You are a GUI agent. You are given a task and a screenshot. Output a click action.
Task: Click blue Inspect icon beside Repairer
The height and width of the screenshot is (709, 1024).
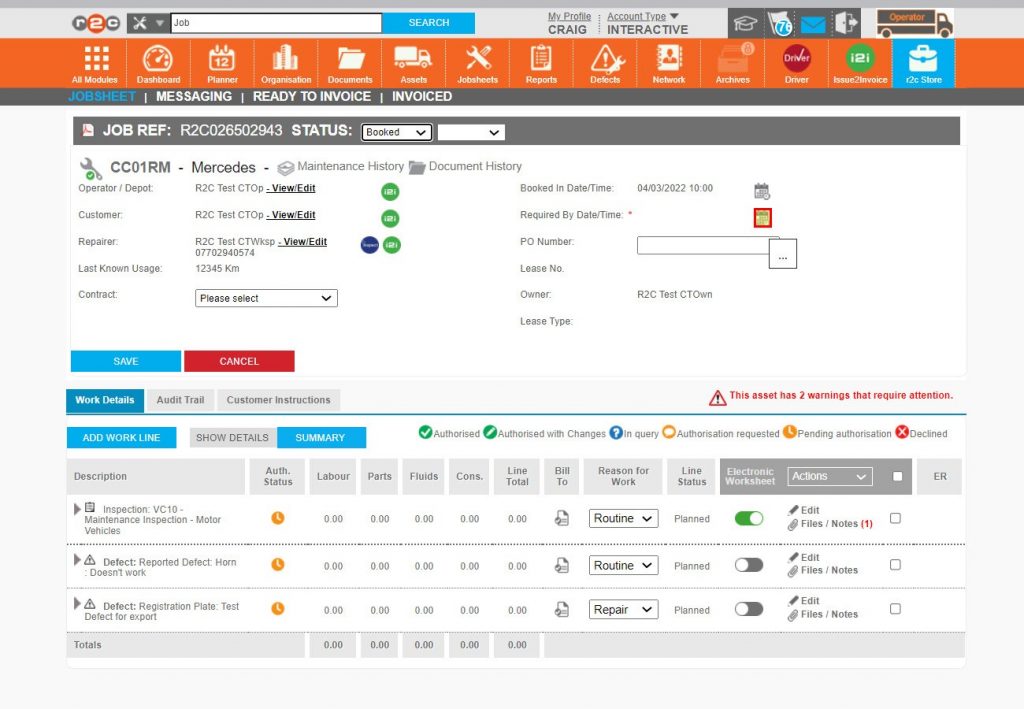point(370,245)
